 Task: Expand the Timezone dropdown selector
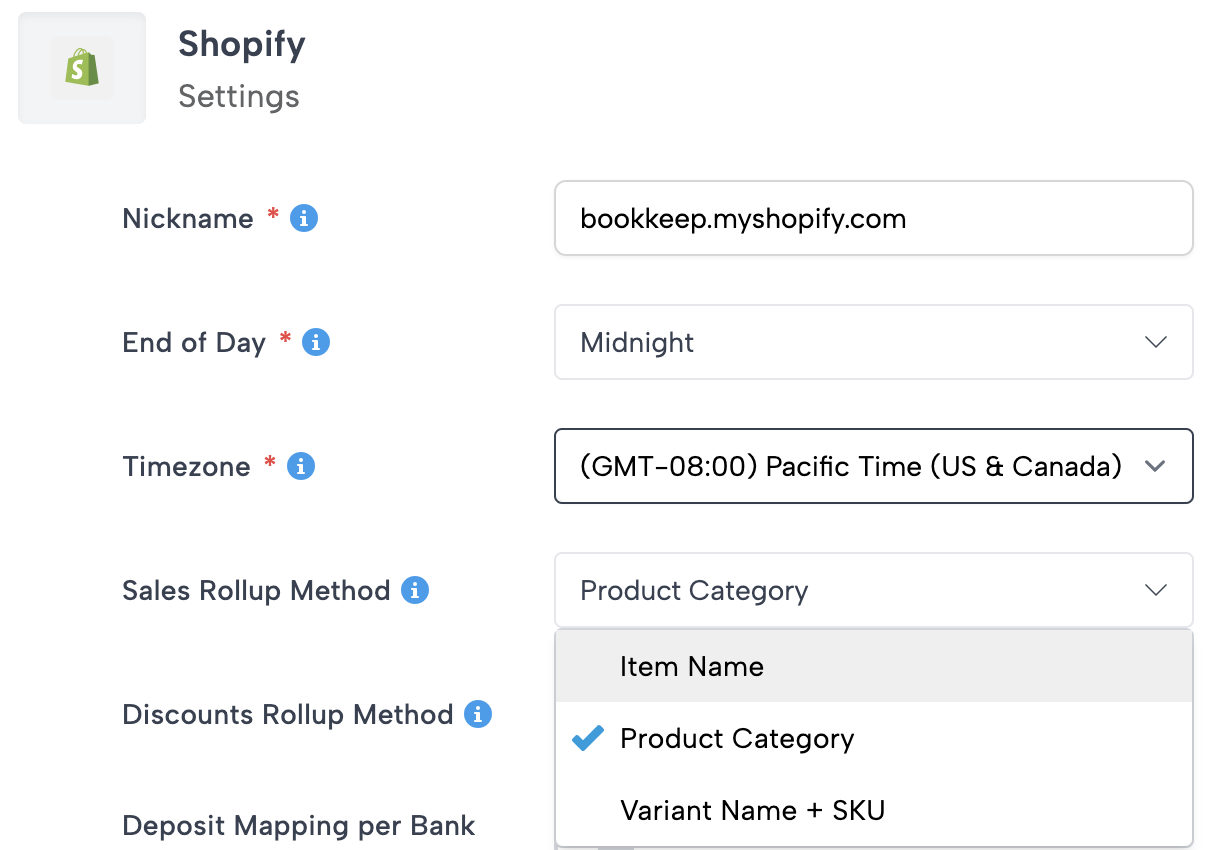click(873, 466)
